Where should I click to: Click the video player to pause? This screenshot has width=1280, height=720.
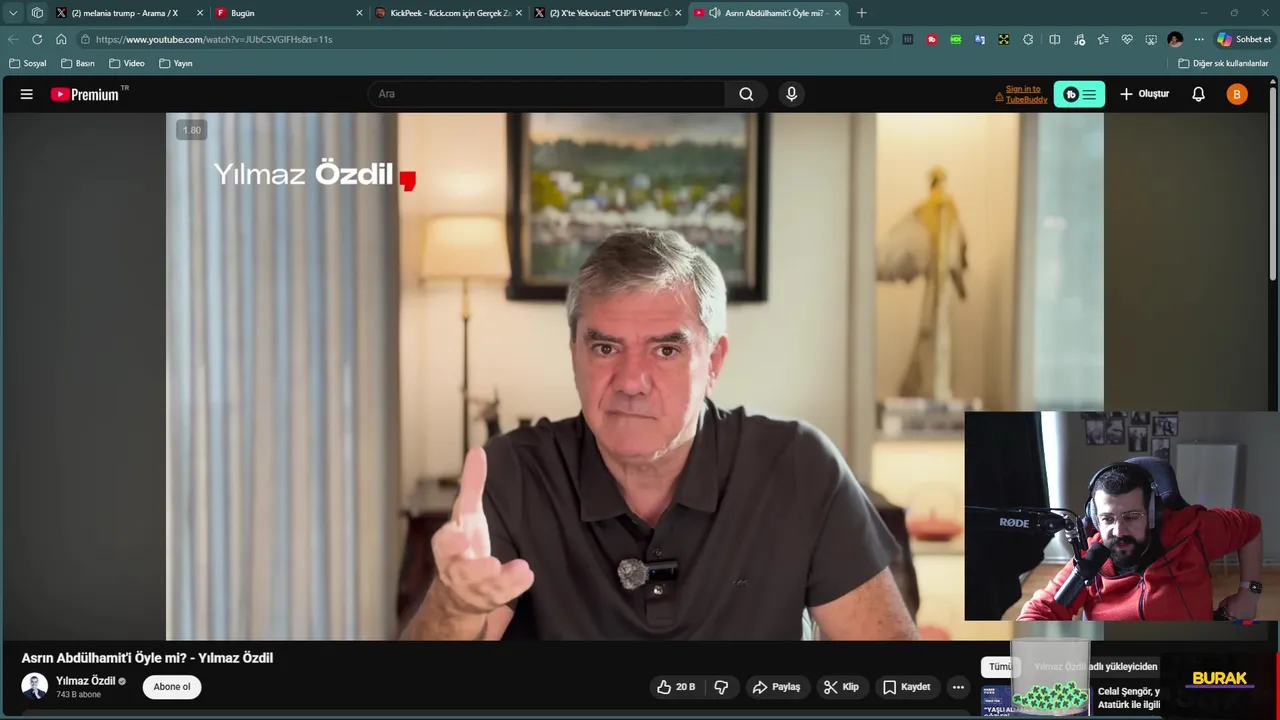634,376
